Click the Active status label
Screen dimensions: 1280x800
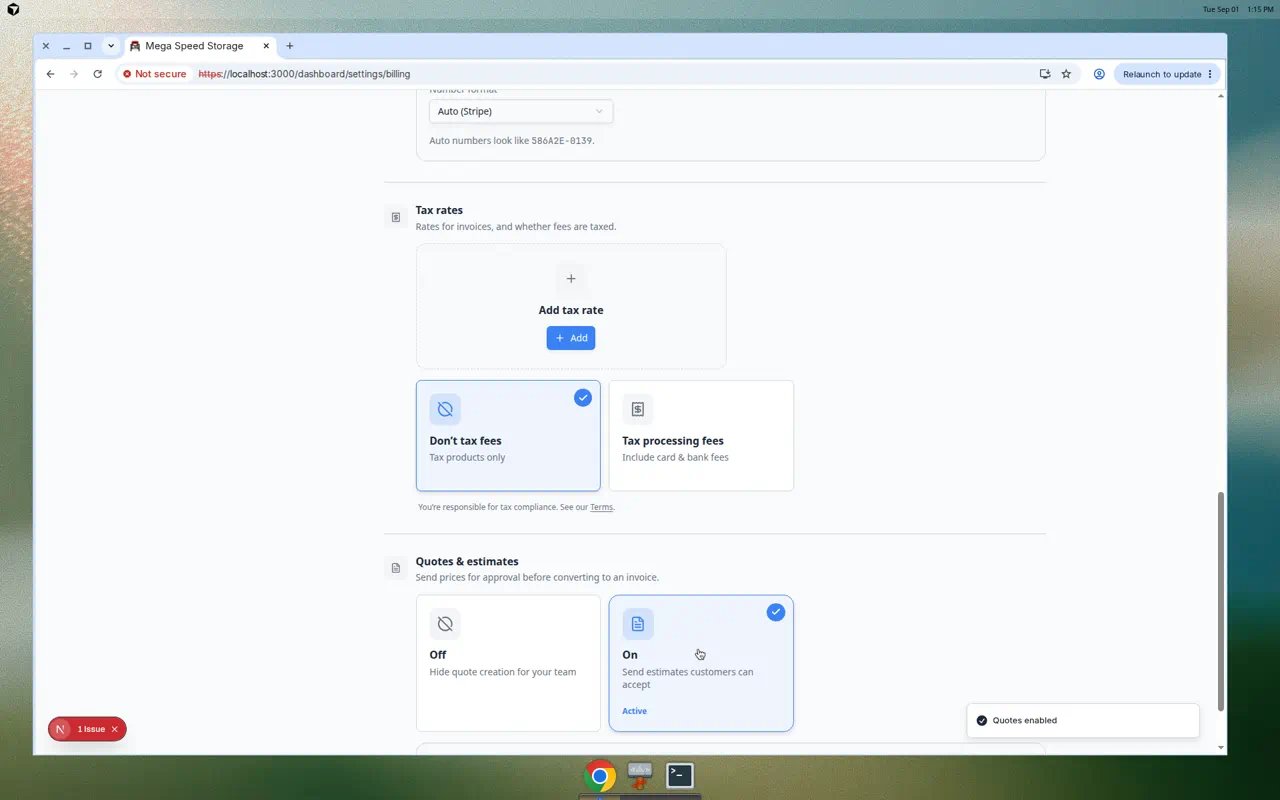(x=635, y=711)
